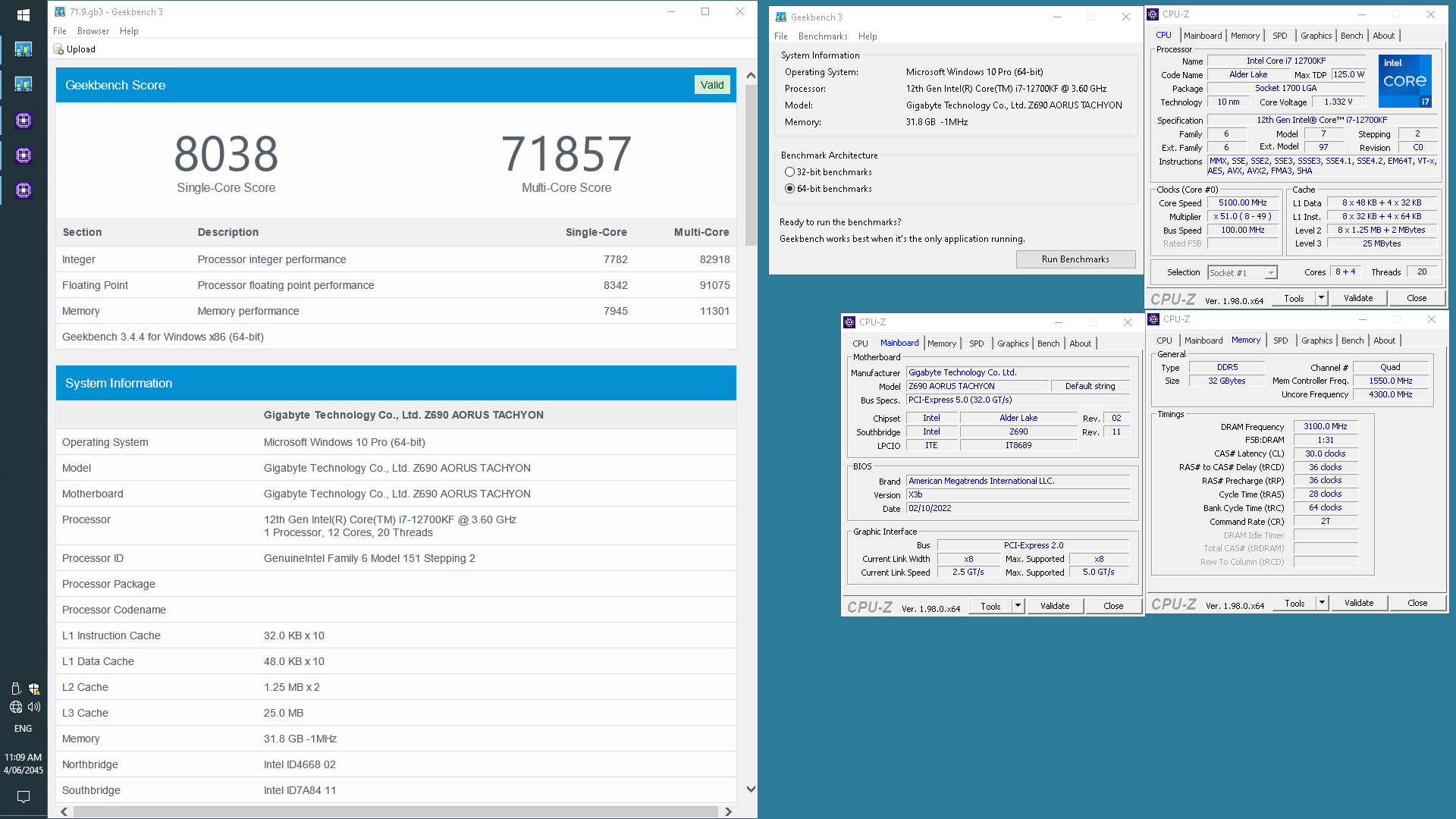The image size is (1456, 819).
Task: Click the Run Benchmarks button
Action: 1075,259
